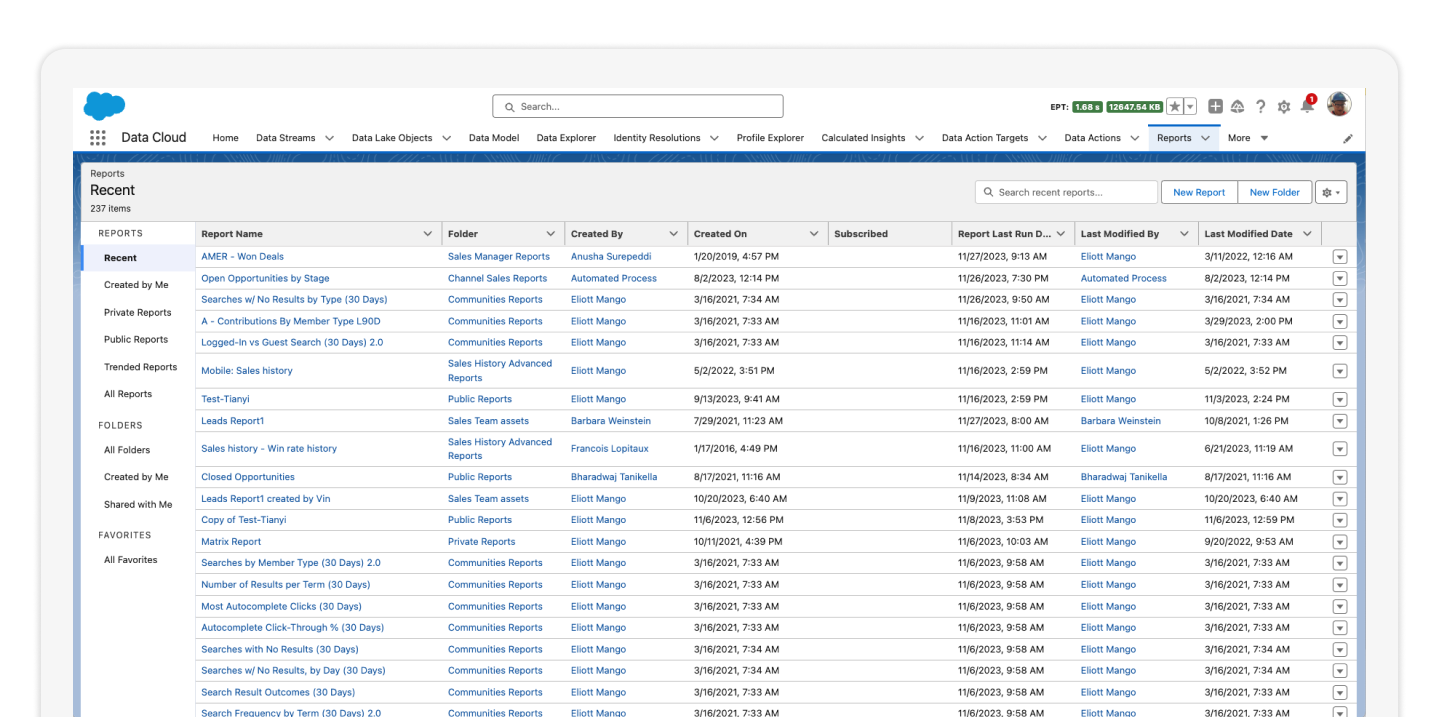This screenshot has width=1440, height=717.
Task: Open the Matrix Report link
Action: [231, 542]
